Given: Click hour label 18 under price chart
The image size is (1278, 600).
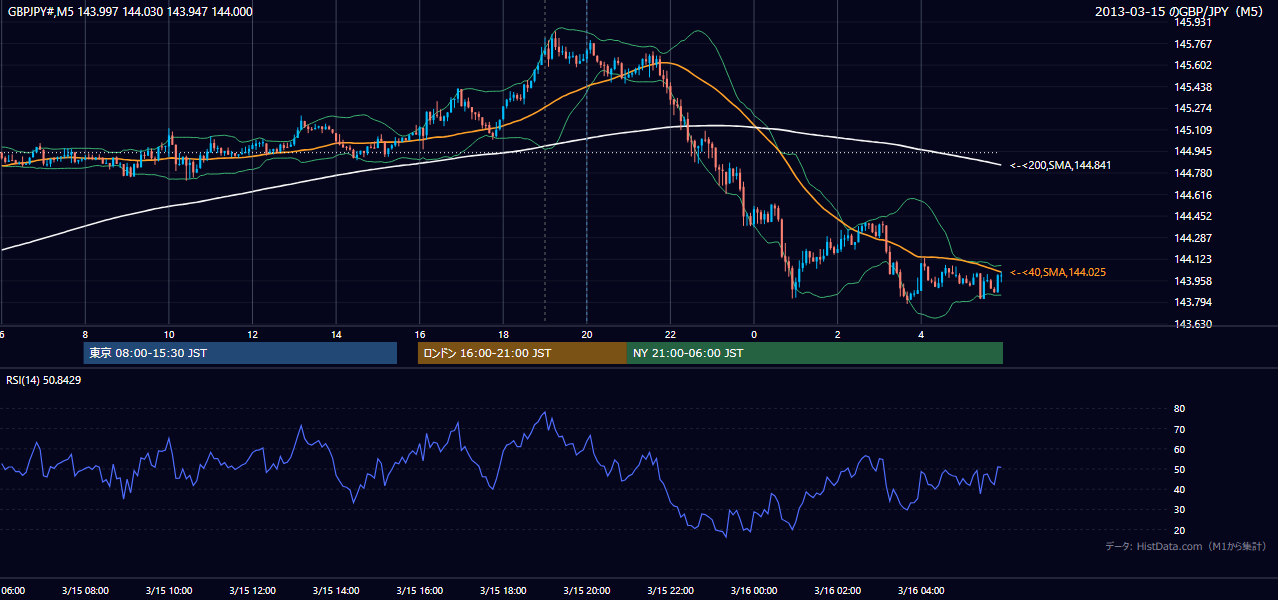Looking at the screenshot, I should click(504, 335).
